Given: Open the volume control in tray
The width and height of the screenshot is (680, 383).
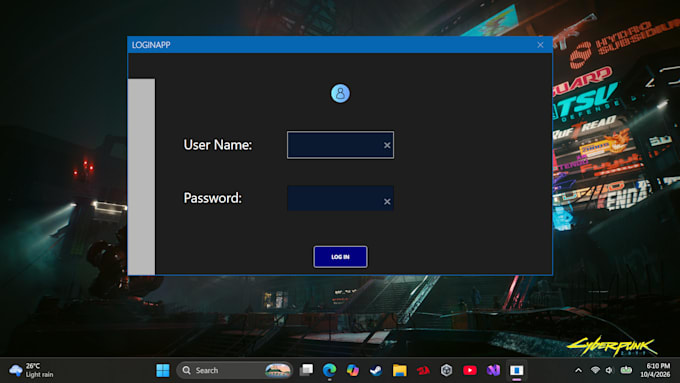Looking at the screenshot, I should [x=609, y=370].
